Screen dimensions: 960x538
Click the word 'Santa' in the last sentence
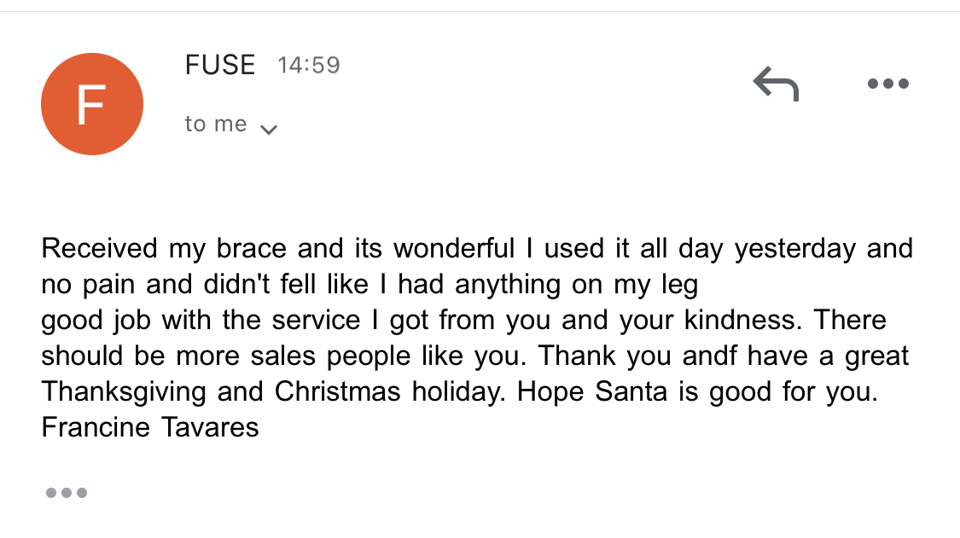coord(631,392)
